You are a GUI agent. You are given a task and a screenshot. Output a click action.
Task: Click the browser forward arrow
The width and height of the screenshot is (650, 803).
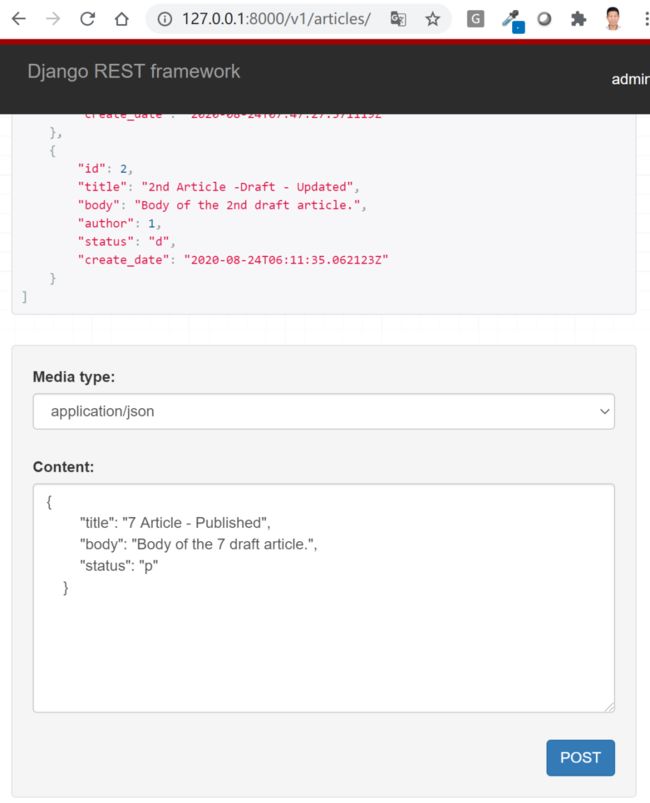click(53, 19)
